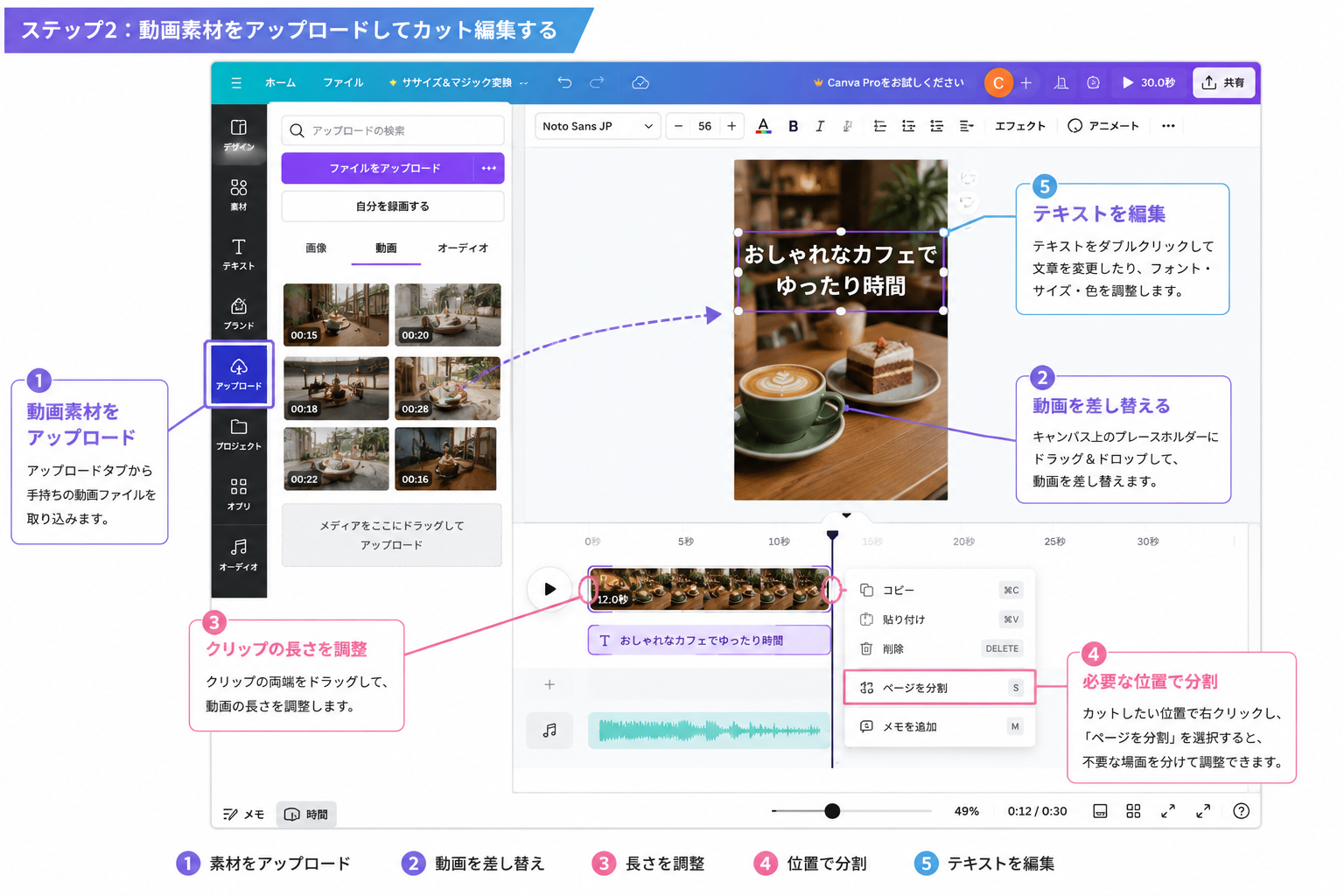
Task: Select 貼り付け in the context menu
Action: pos(940,619)
